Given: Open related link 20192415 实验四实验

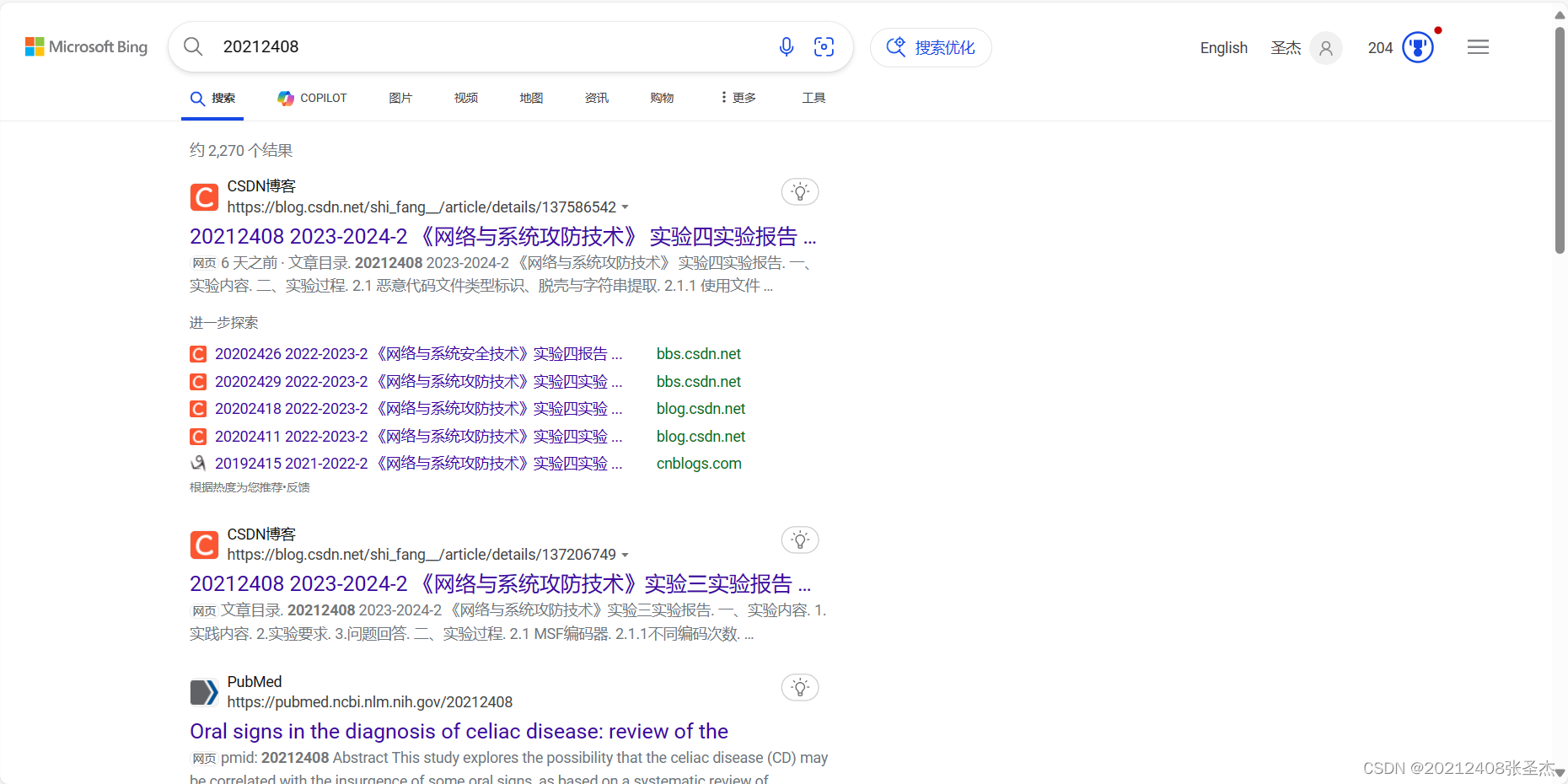Looking at the screenshot, I should [x=418, y=464].
